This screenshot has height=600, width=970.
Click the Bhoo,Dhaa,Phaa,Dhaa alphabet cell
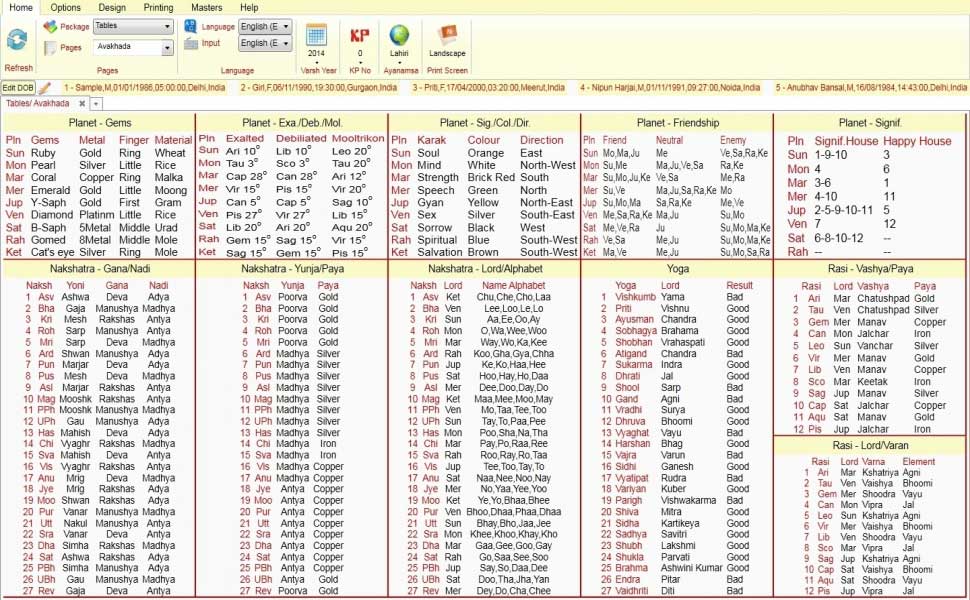[513, 512]
